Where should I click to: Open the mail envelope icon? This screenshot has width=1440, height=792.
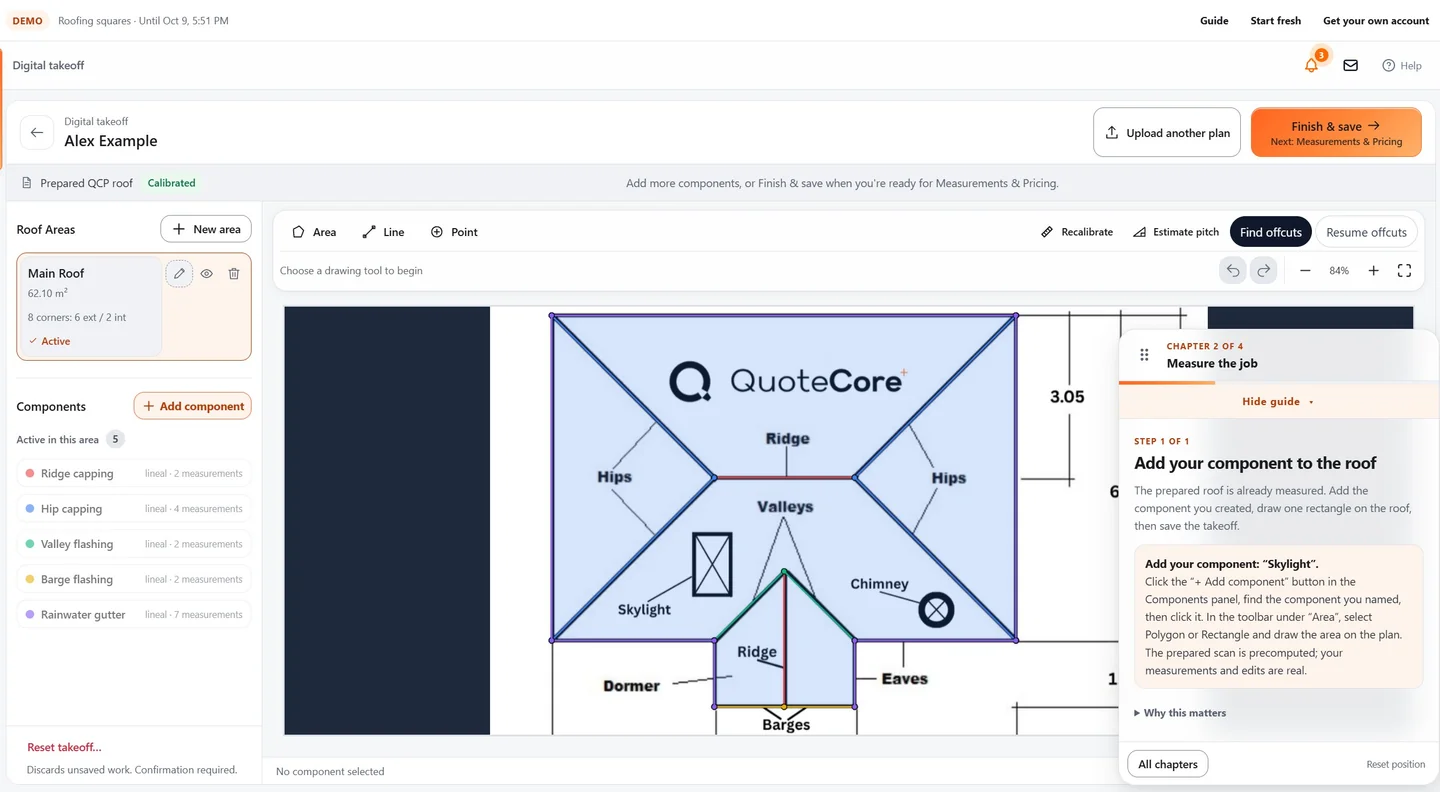(x=1350, y=65)
